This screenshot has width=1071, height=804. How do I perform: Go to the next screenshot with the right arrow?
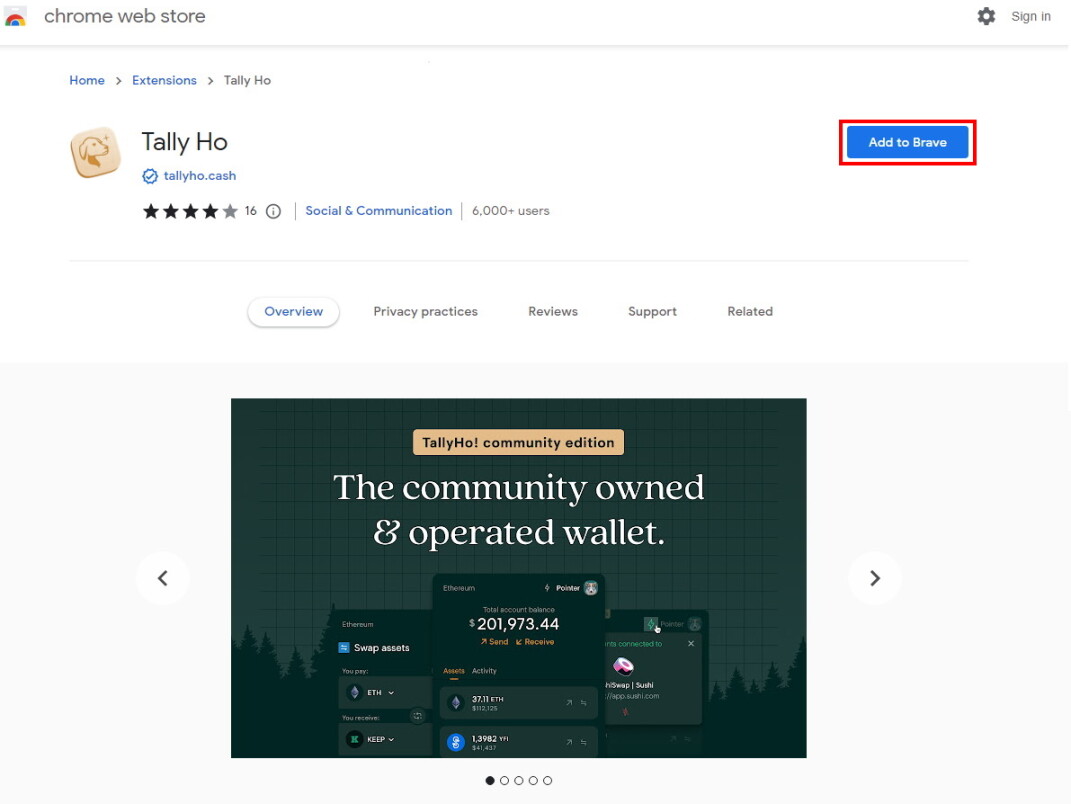tap(874, 578)
